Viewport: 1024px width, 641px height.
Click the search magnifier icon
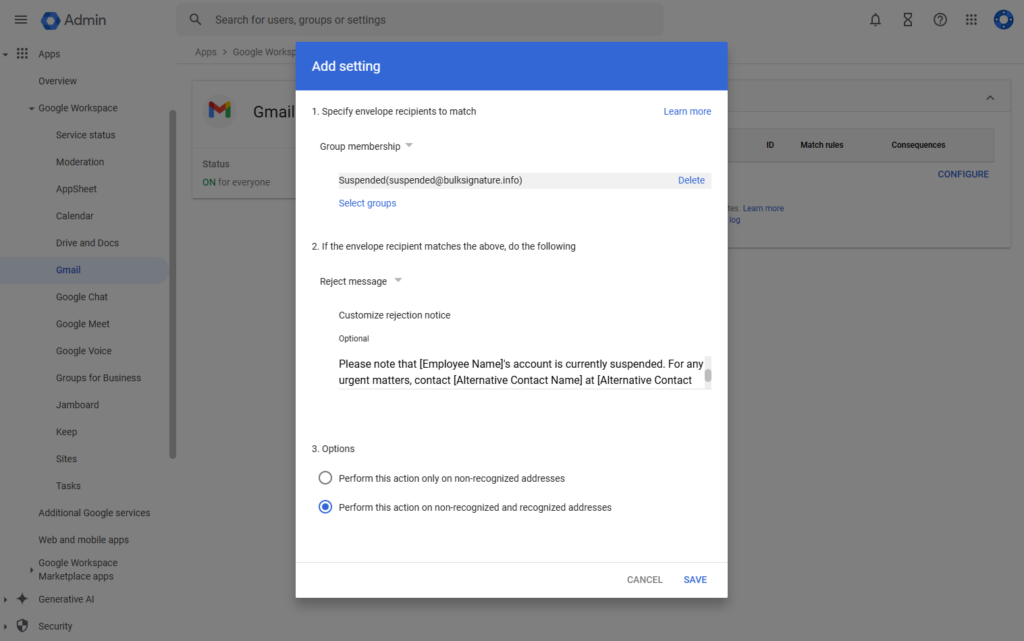pos(195,20)
